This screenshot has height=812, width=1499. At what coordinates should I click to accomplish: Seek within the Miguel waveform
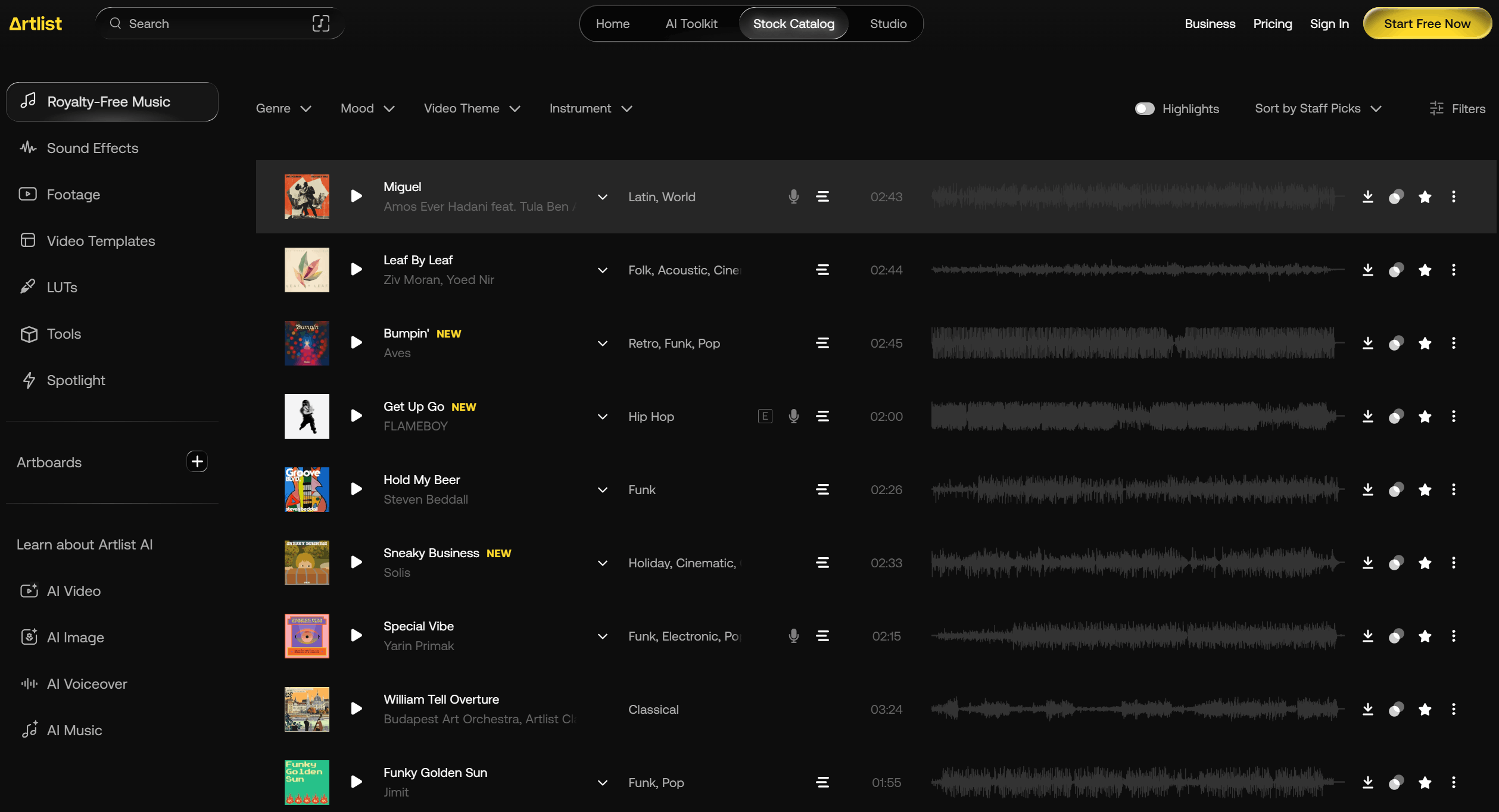pos(1138,196)
